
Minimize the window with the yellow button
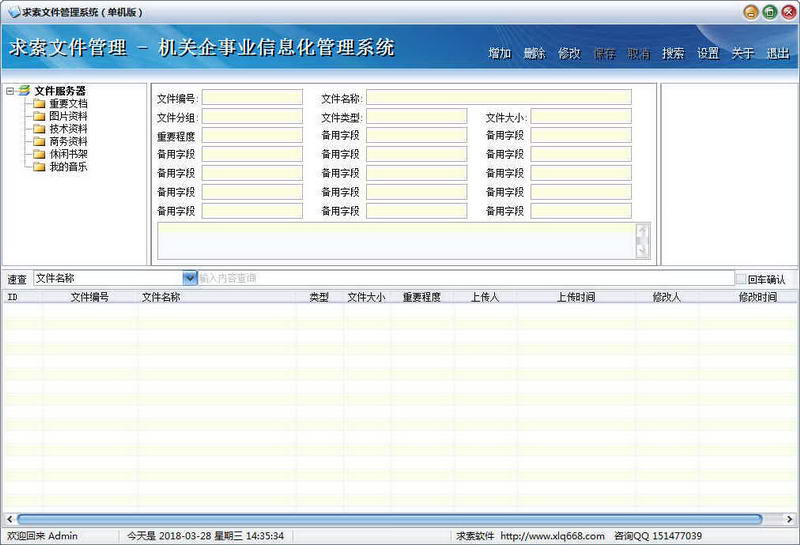(x=751, y=12)
